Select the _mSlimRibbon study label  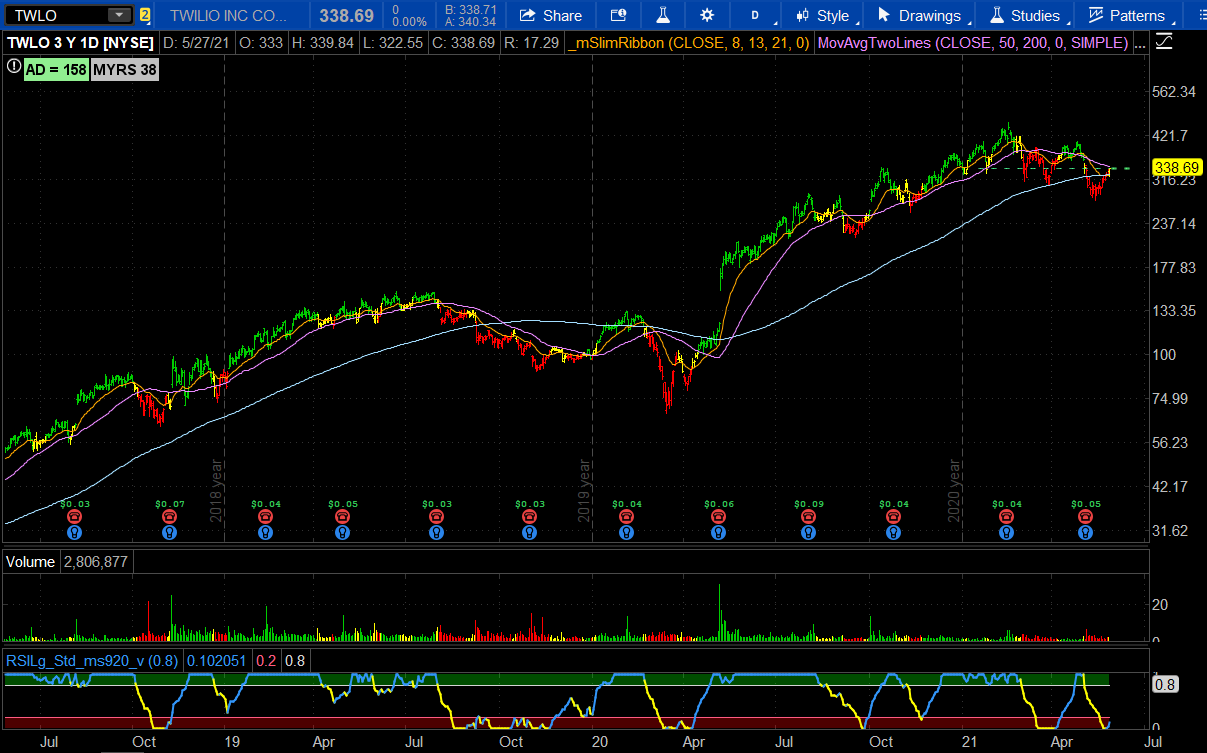pos(688,43)
